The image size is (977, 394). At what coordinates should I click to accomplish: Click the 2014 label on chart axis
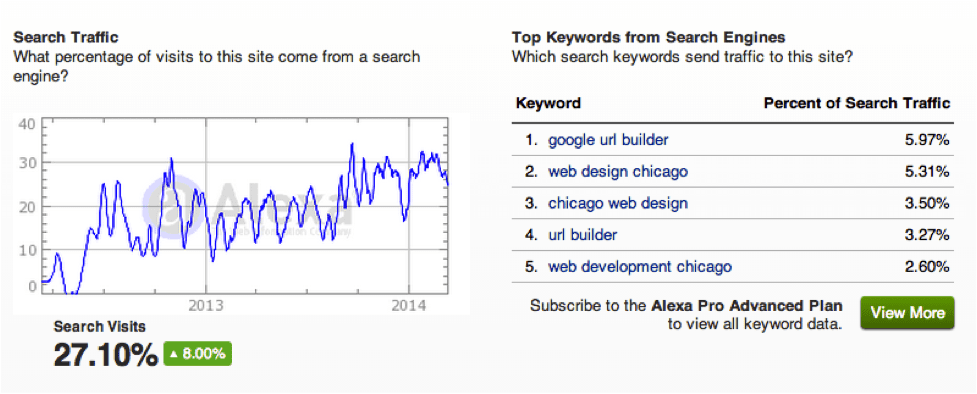[409, 306]
